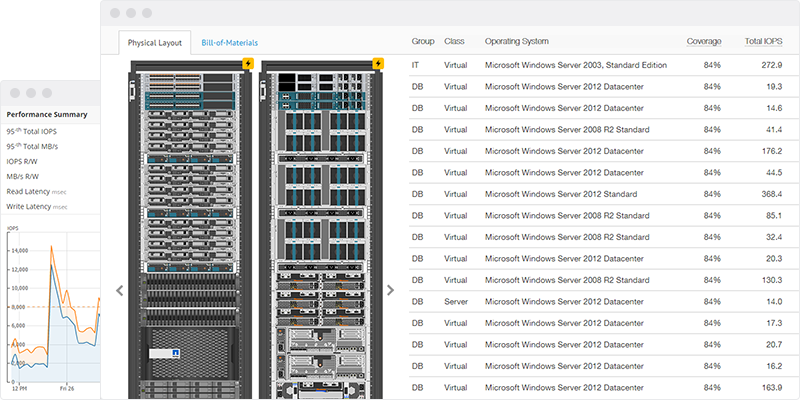Click the right rack's server image
The height and width of the screenshot is (400, 800).
[322, 230]
